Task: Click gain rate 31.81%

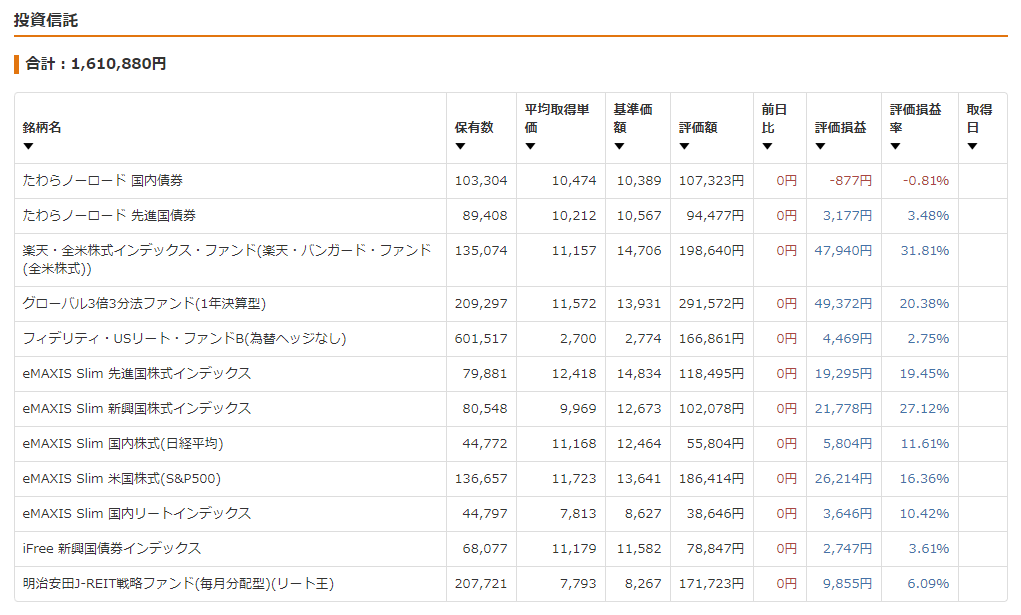Action: [x=925, y=251]
